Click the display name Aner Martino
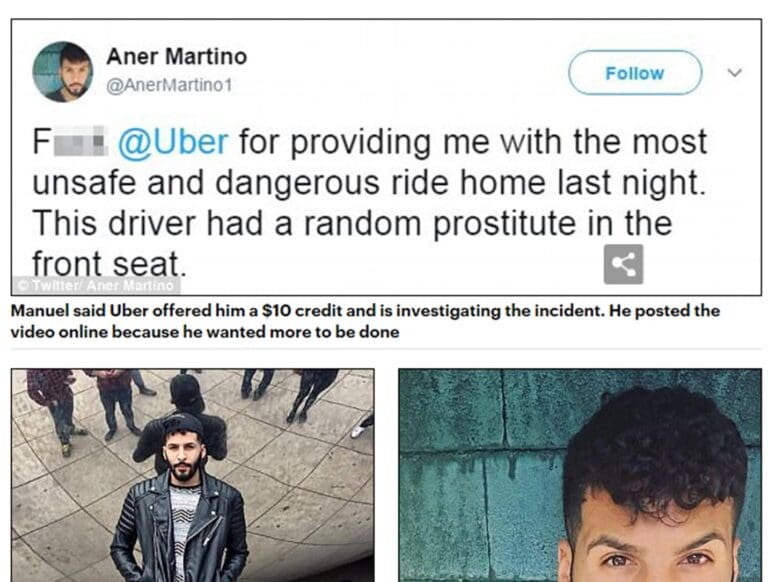The width and height of the screenshot is (768, 582). [x=177, y=56]
